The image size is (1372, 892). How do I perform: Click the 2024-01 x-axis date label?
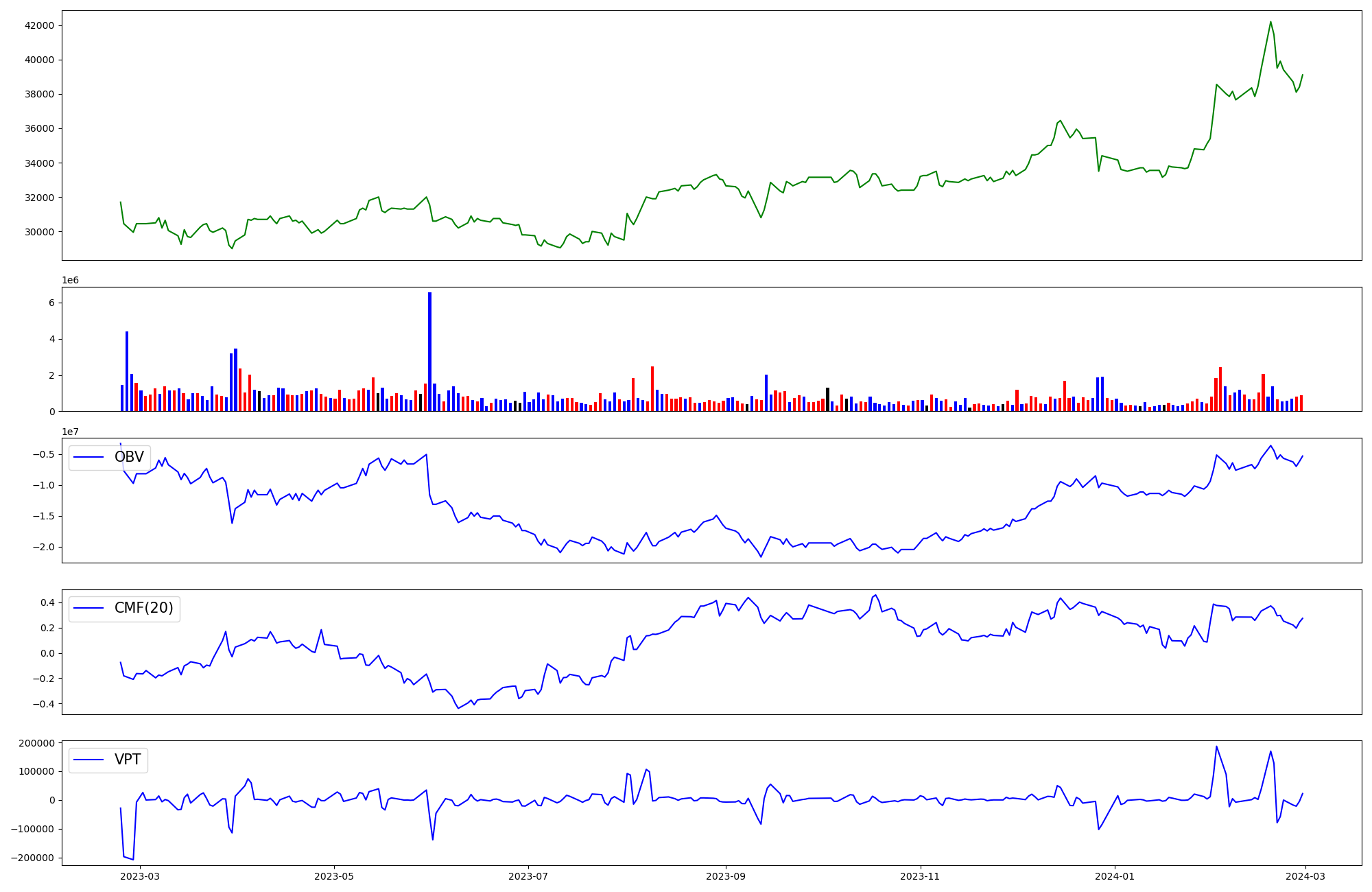coord(1115,876)
